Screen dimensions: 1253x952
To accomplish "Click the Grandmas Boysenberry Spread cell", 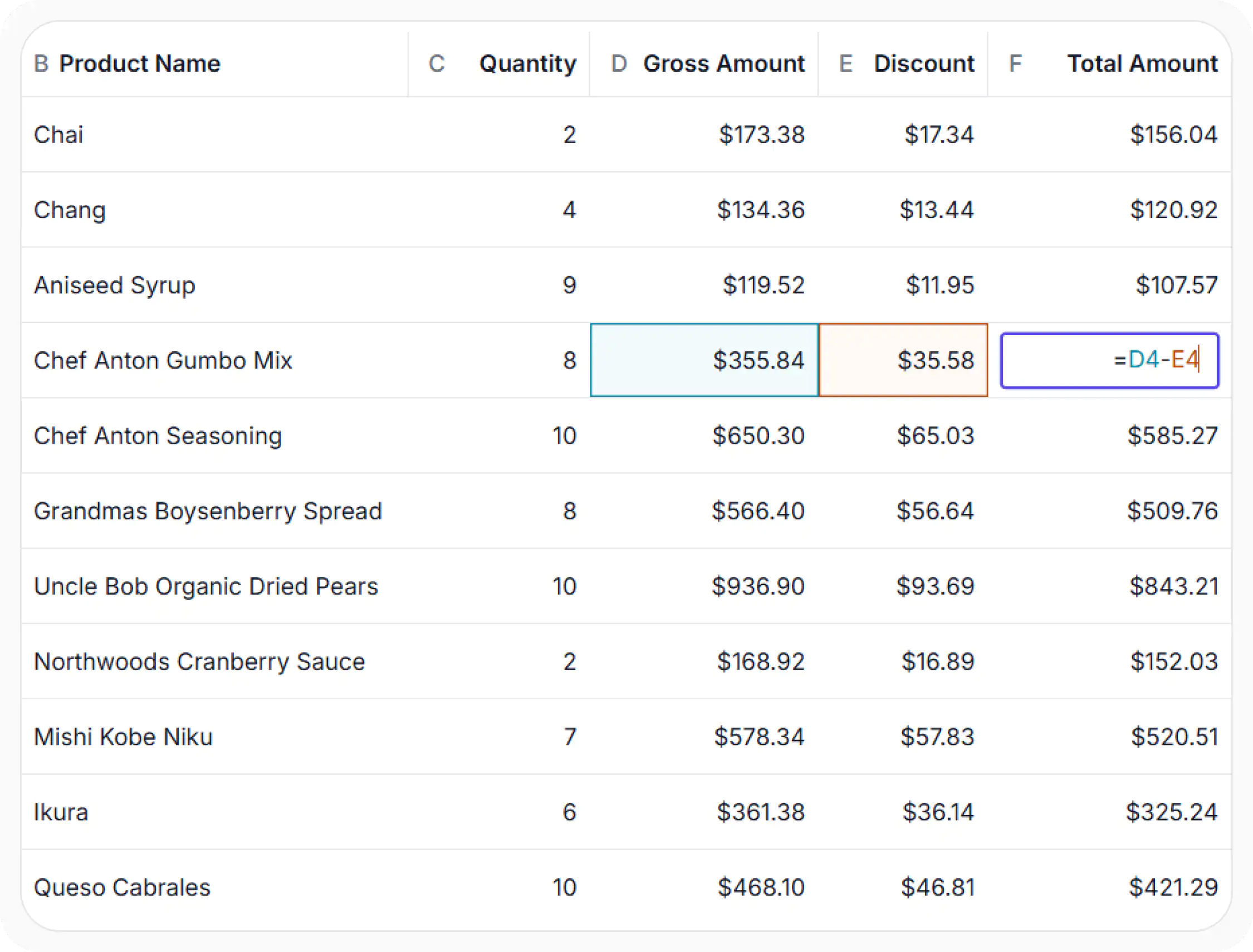I will [214, 511].
